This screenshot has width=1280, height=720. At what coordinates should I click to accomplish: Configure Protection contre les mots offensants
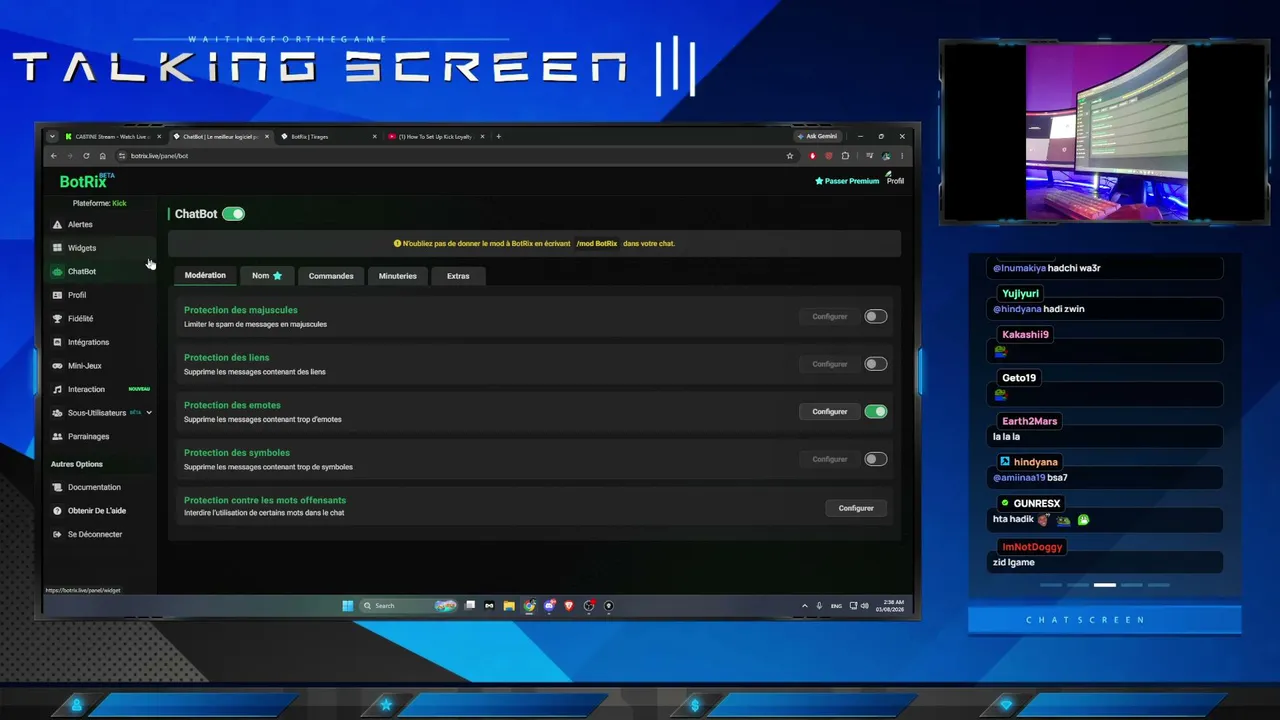[x=856, y=508]
